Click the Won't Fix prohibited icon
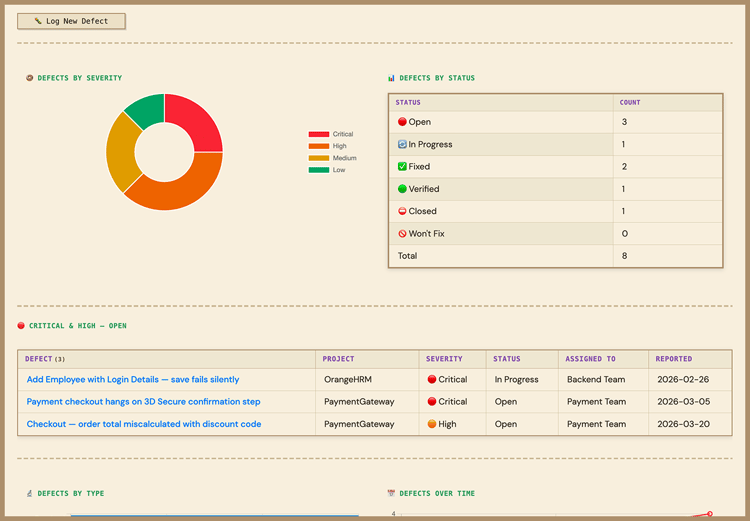 click(x=402, y=233)
